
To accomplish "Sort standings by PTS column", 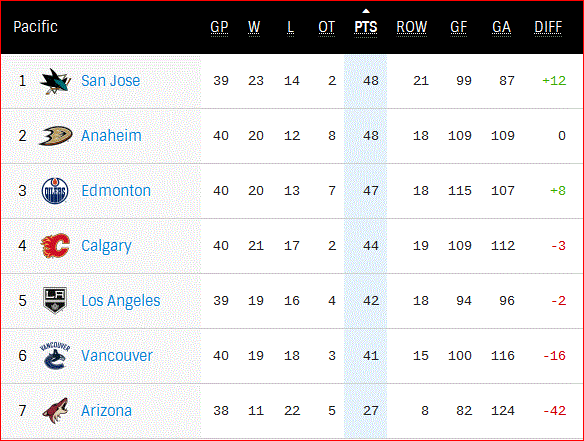I will pos(366,27).
